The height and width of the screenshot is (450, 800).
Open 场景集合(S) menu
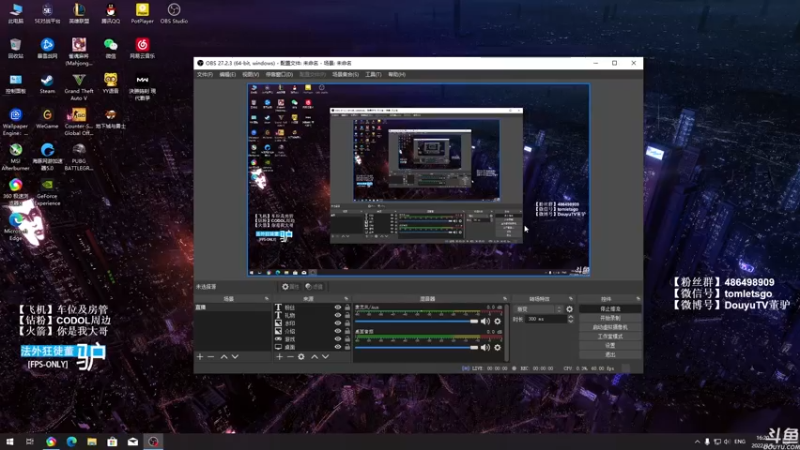click(345, 74)
